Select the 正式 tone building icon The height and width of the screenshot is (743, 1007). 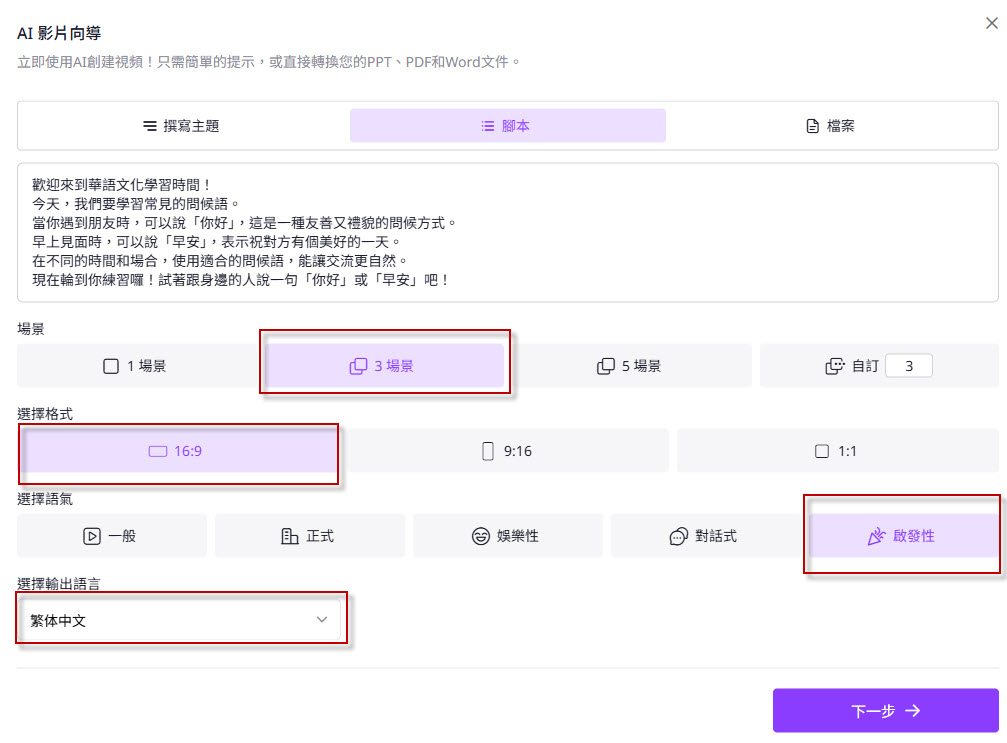(x=290, y=536)
